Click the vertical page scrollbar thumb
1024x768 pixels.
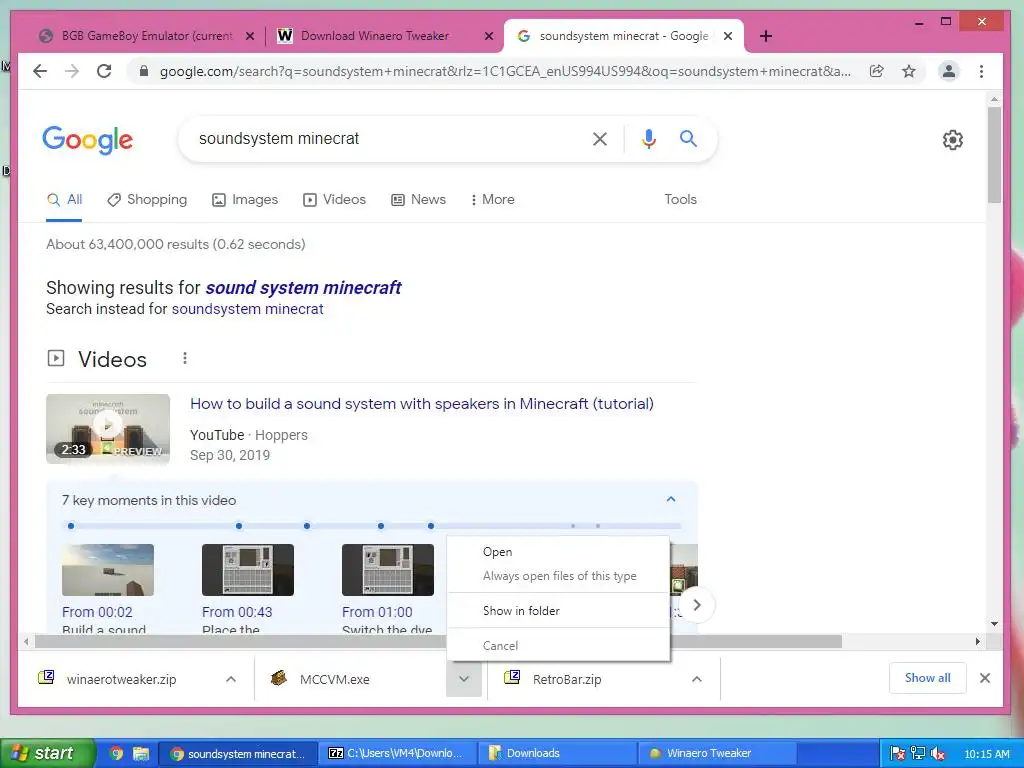pyautogui.click(x=994, y=155)
